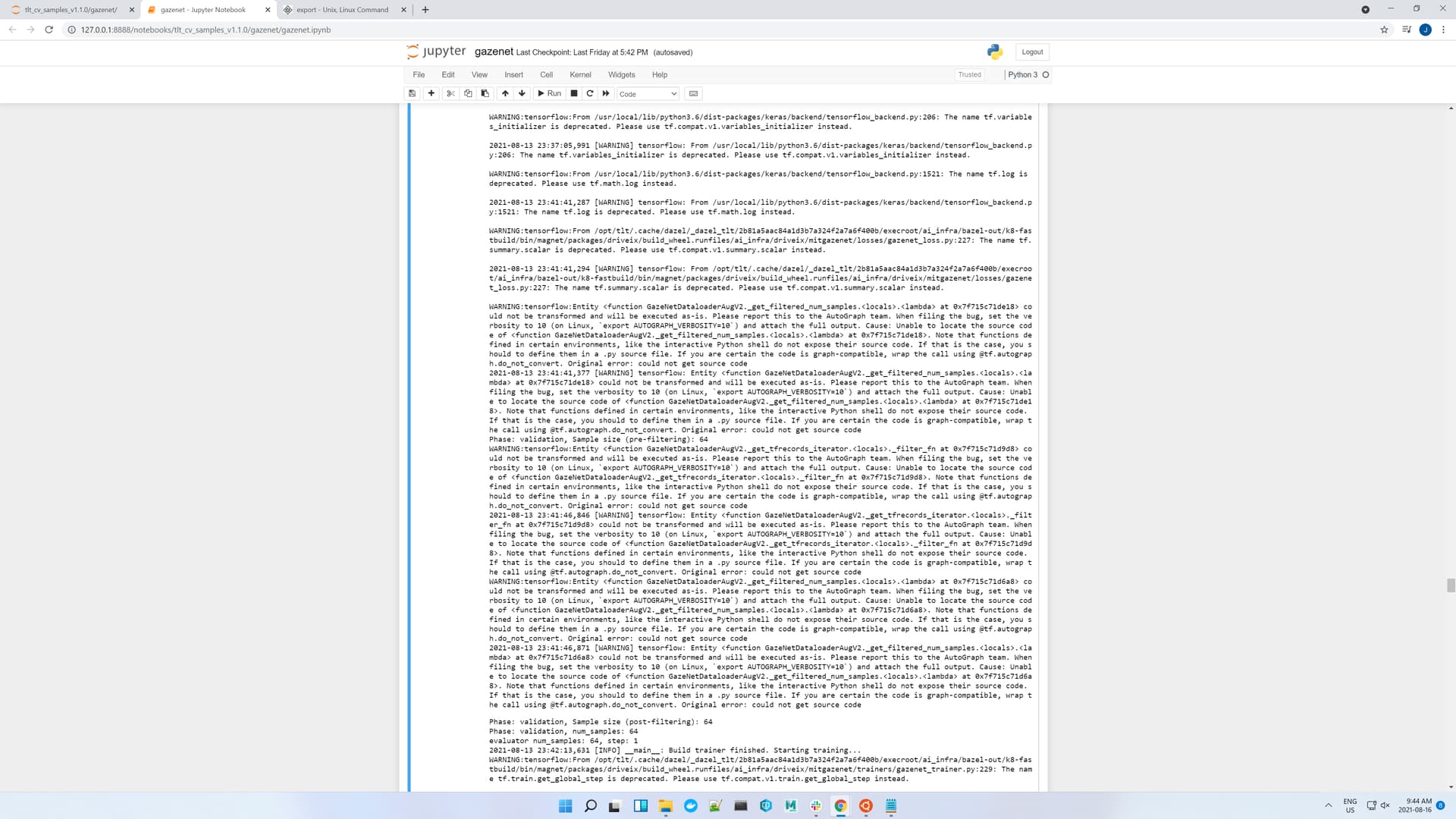The width and height of the screenshot is (1456, 819).
Task: Move the selected cell up
Action: (x=505, y=93)
